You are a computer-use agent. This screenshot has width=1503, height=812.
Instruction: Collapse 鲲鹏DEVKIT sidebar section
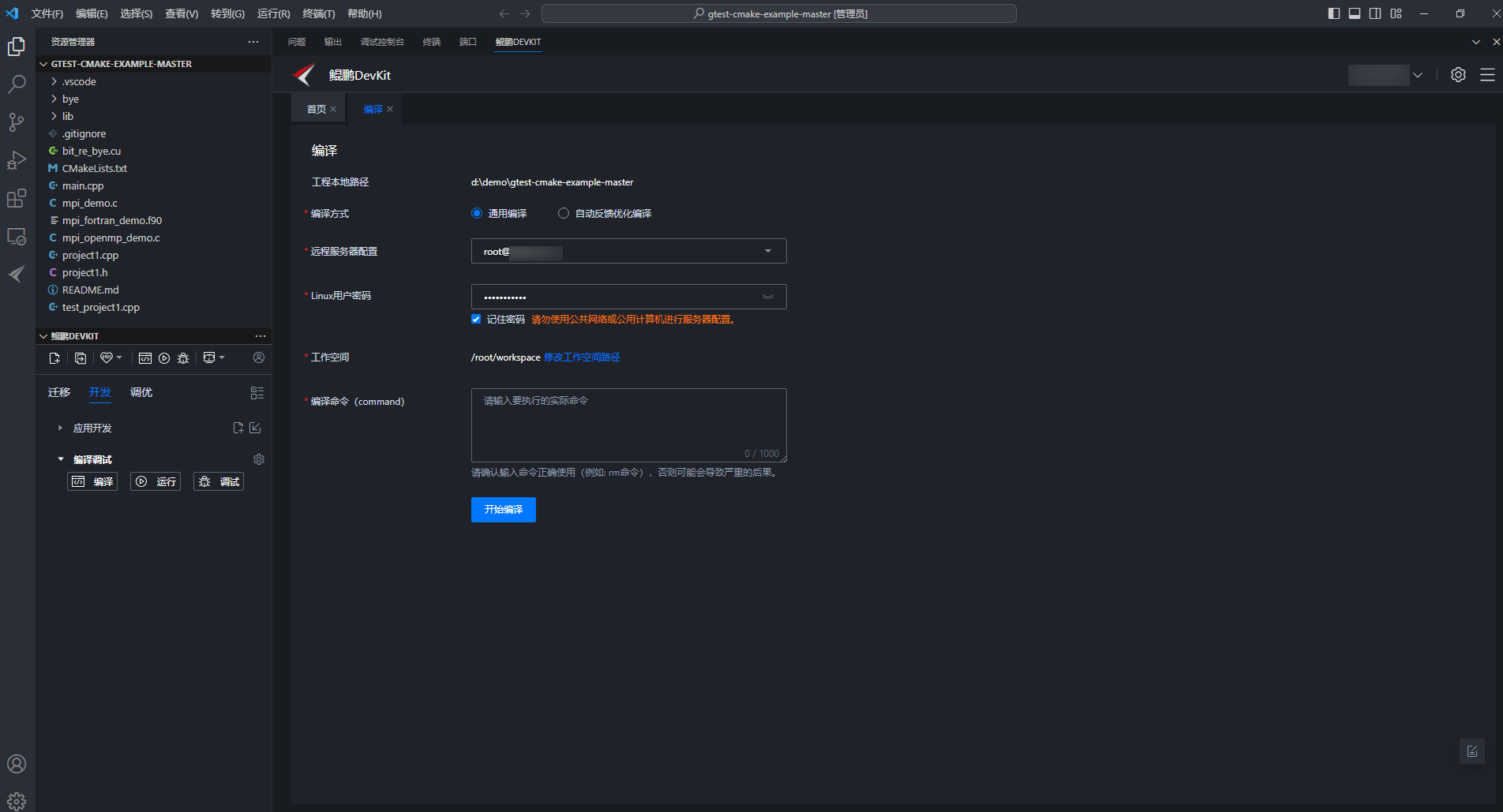click(x=43, y=336)
